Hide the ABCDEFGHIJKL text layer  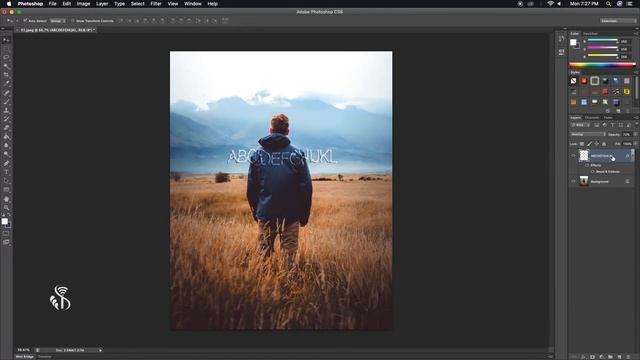point(573,156)
